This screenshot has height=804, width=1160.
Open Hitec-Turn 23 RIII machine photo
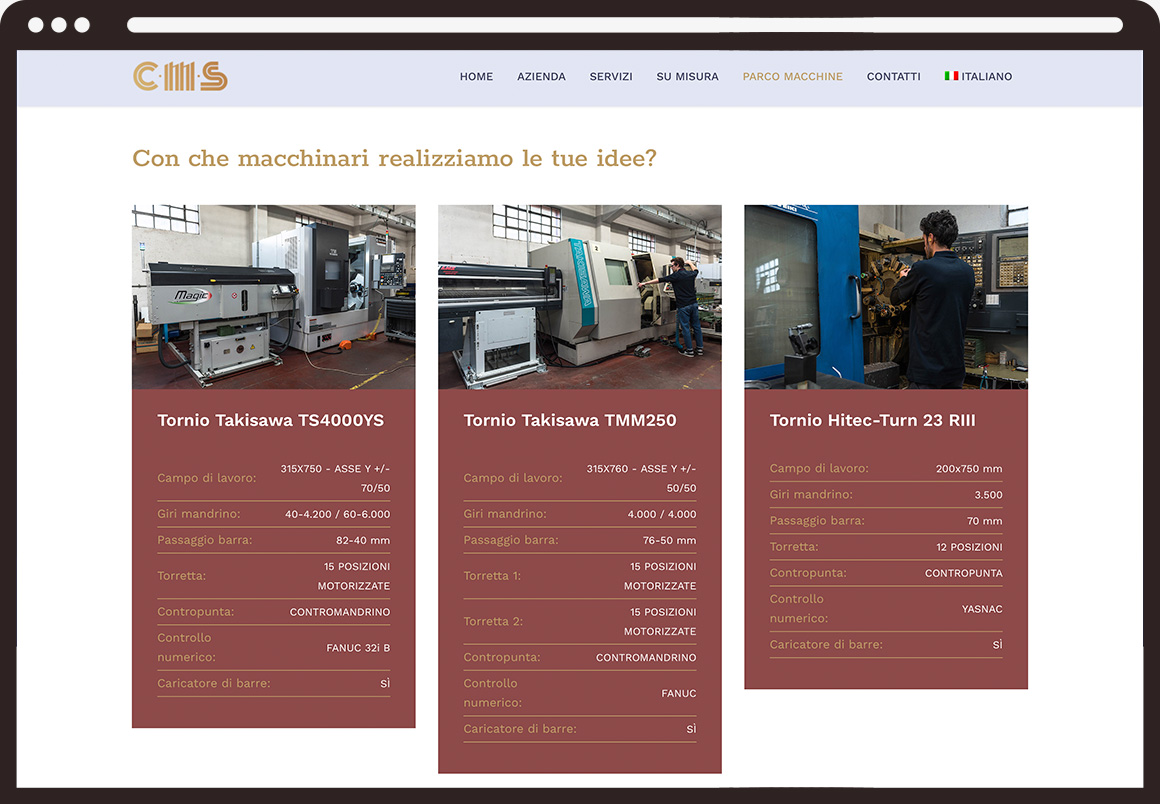pyautogui.click(x=886, y=297)
